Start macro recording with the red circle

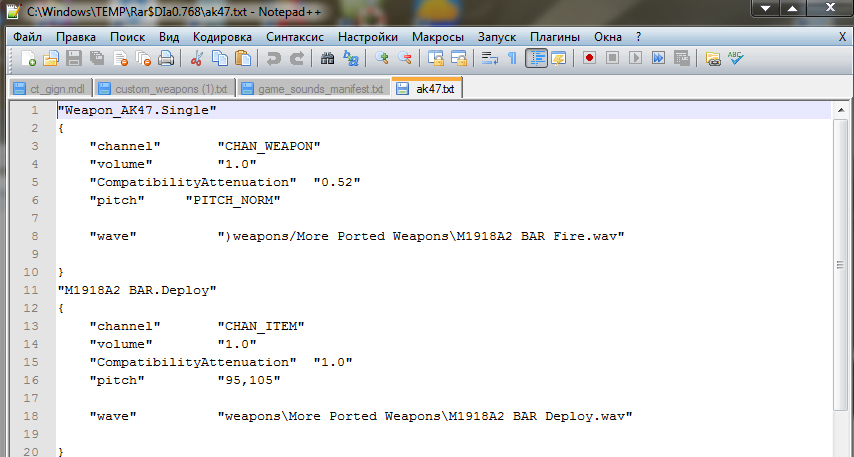(x=589, y=58)
